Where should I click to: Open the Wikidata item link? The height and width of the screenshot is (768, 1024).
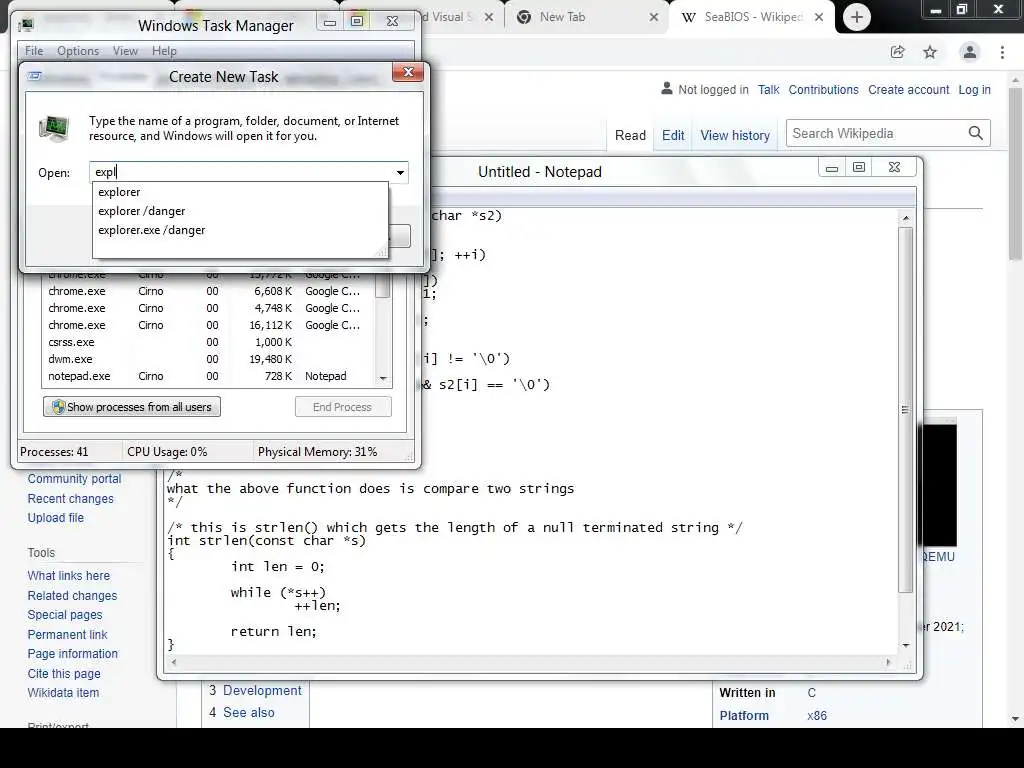click(x=63, y=693)
